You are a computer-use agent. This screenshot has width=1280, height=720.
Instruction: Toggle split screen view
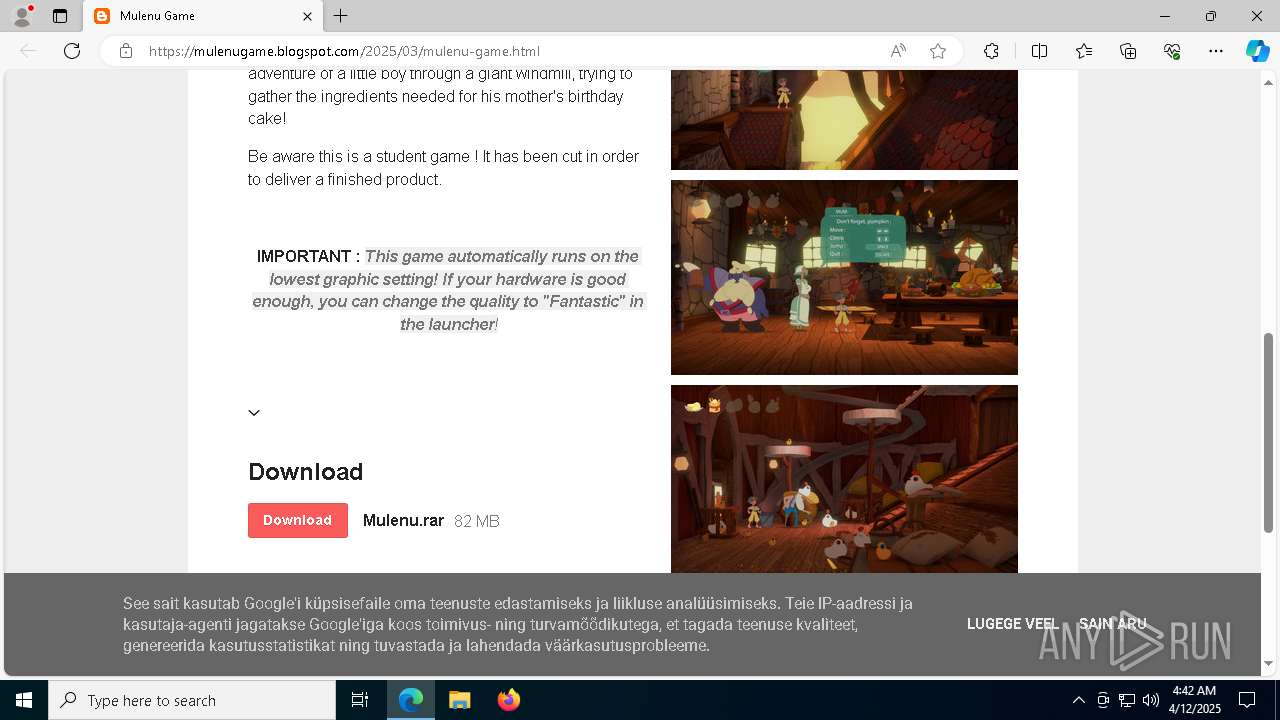(x=1039, y=51)
